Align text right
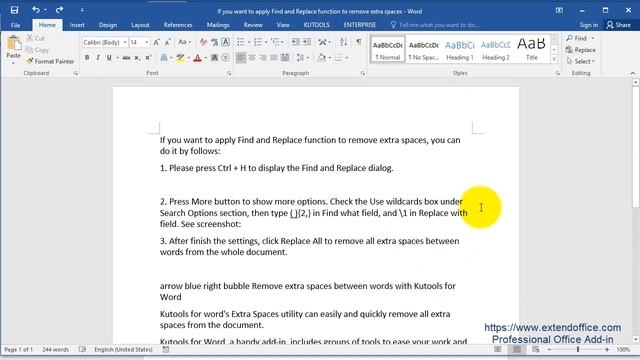 (263, 58)
